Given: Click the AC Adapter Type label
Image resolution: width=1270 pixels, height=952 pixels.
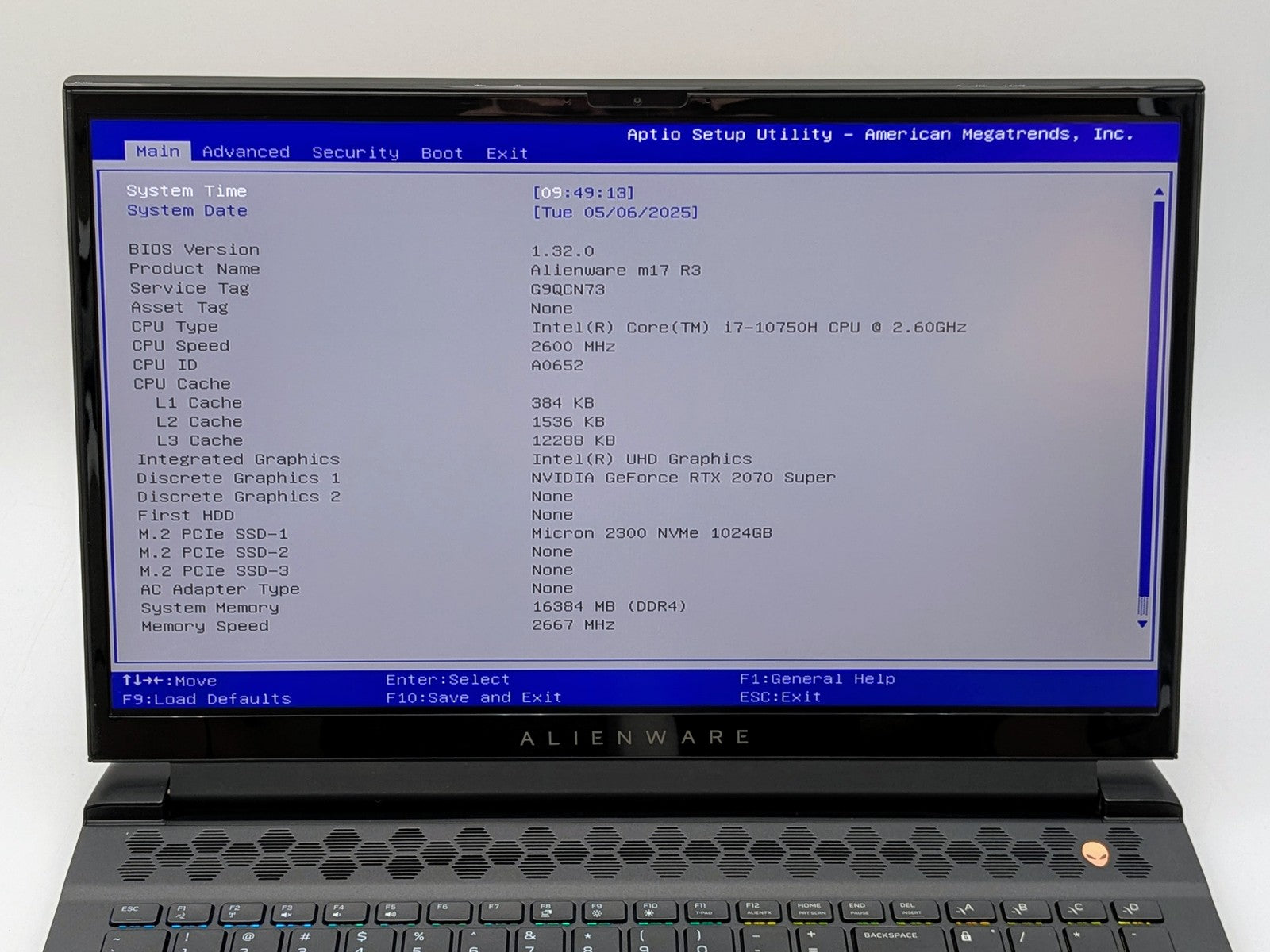Looking at the screenshot, I should [x=220, y=589].
